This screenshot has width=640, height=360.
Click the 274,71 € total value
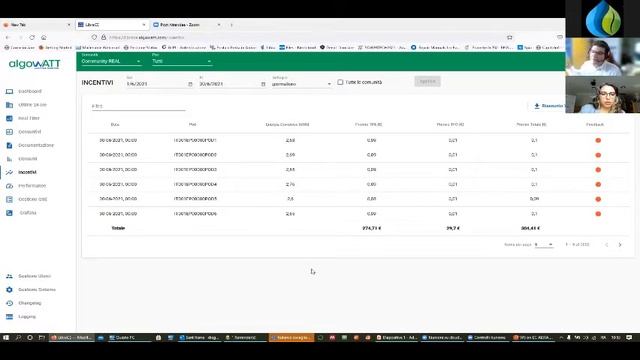371,228
